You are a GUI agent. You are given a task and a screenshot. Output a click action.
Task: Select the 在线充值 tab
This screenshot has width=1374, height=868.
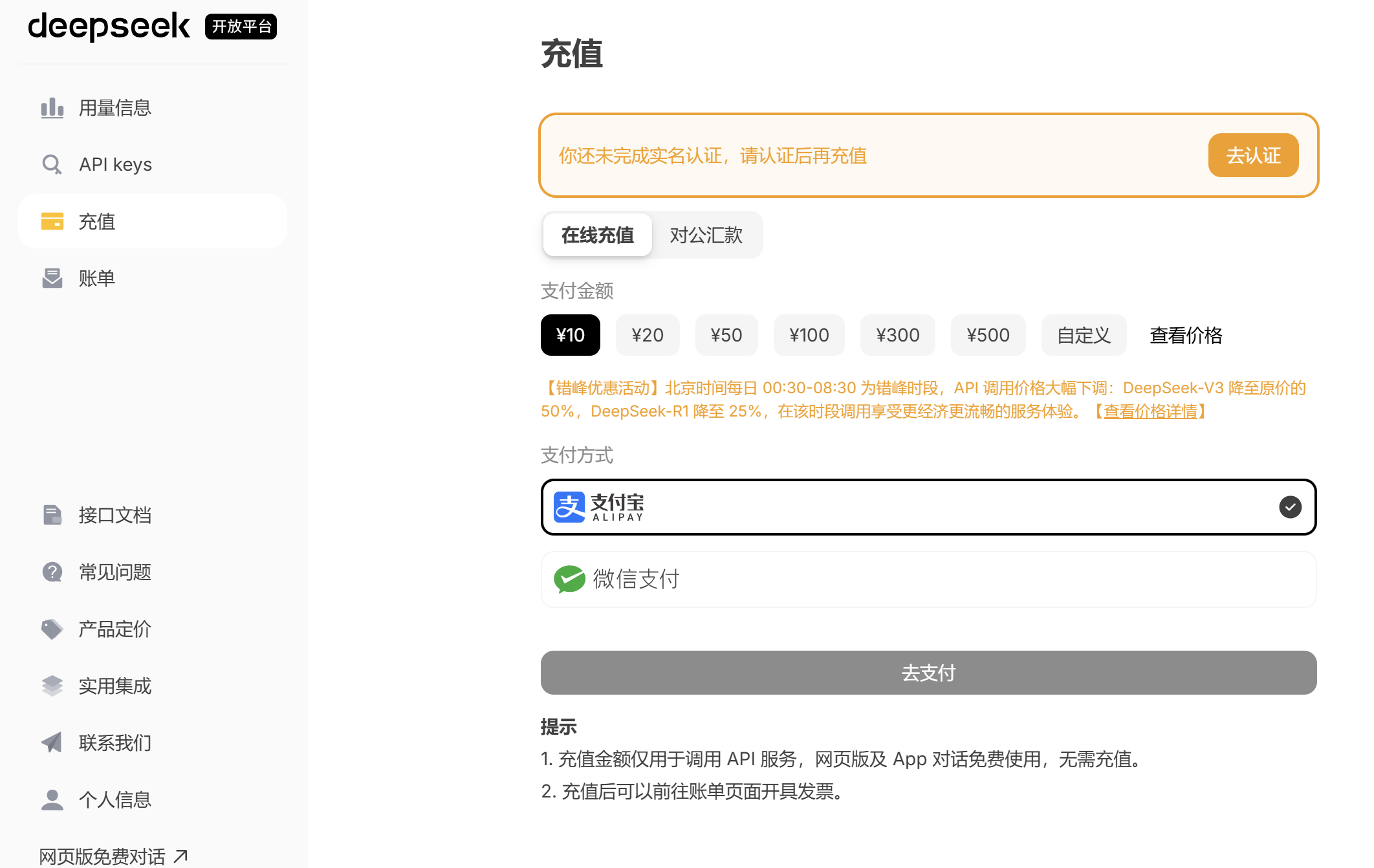(x=597, y=235)
